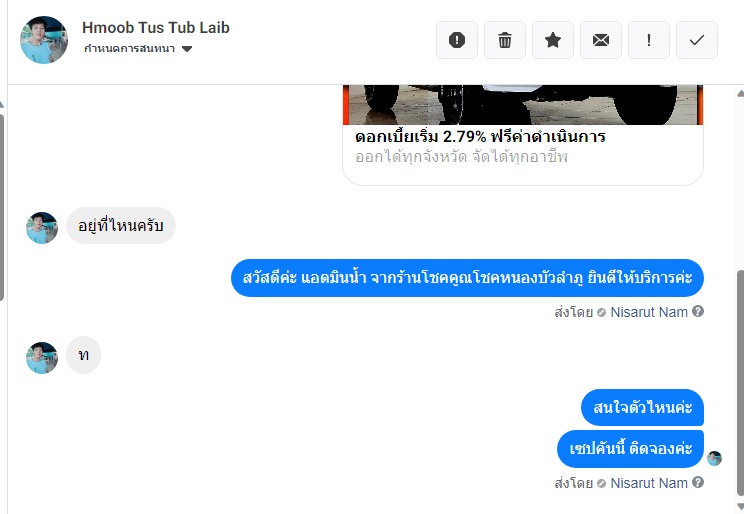Click the bottom Nisarut Nam sender link
The image size is (744, 514).
[x=649, y=483]
